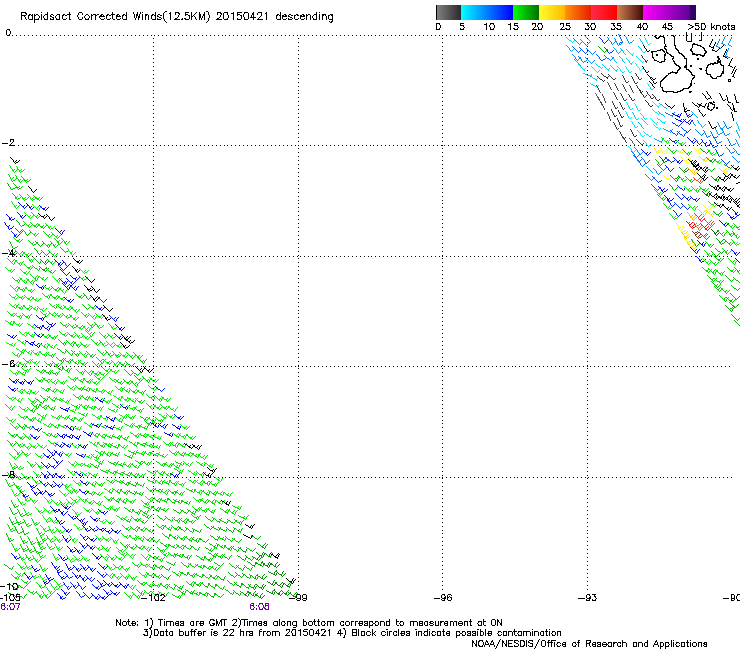The height and width of the screenshot is (650, 740).
Task: Click the chart title 'Rapidsact Corrected Winds(12.5KM)'
Action: 115,17
